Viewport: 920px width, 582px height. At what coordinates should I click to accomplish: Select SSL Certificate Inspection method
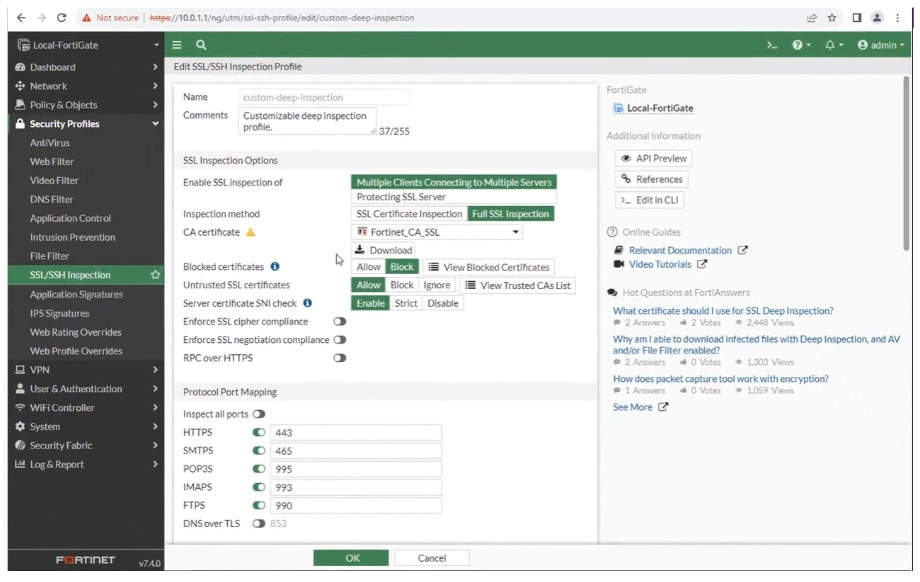(x=409, y=214)
